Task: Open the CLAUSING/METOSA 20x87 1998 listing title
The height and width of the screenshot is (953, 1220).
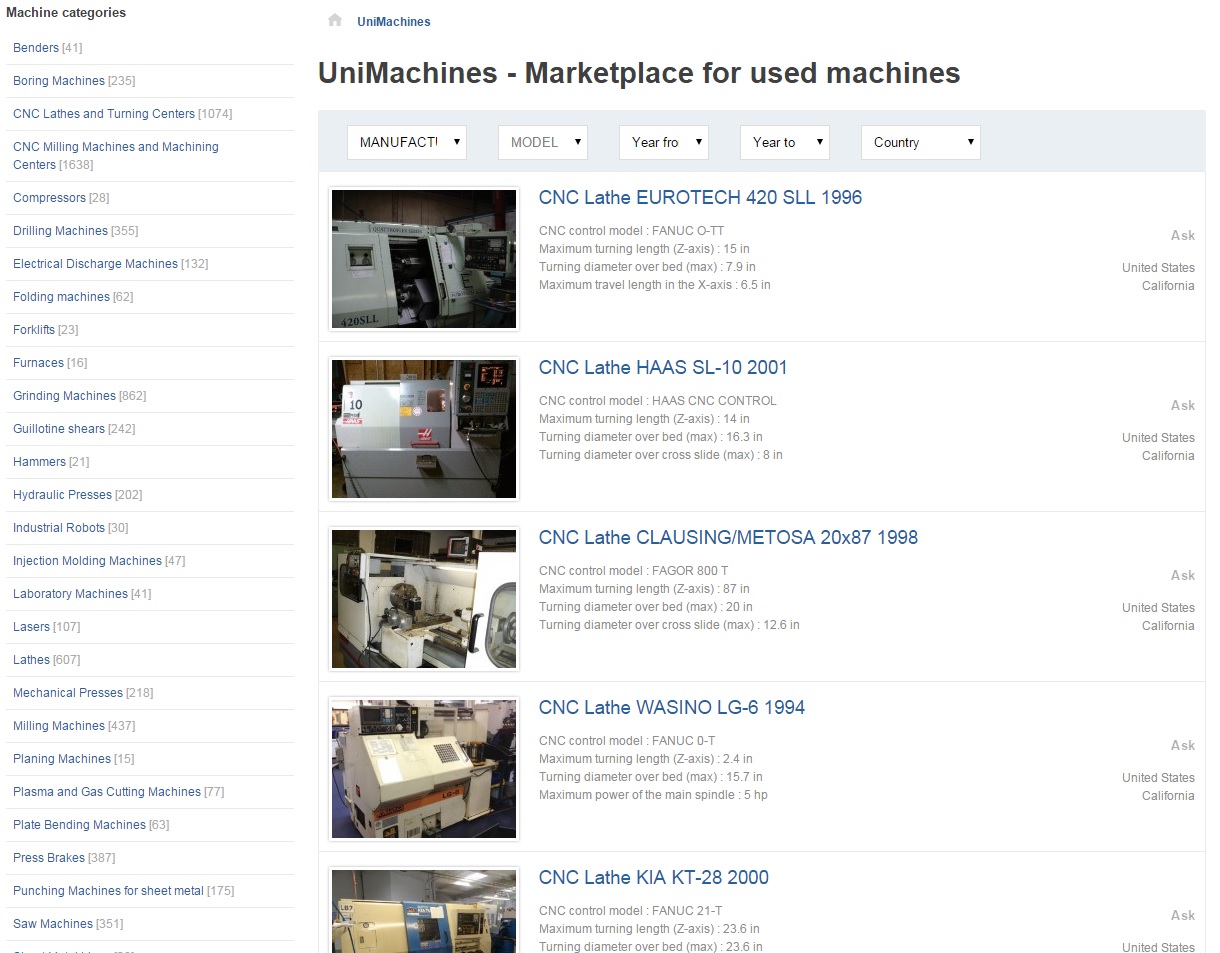Action: coord(728,537)
